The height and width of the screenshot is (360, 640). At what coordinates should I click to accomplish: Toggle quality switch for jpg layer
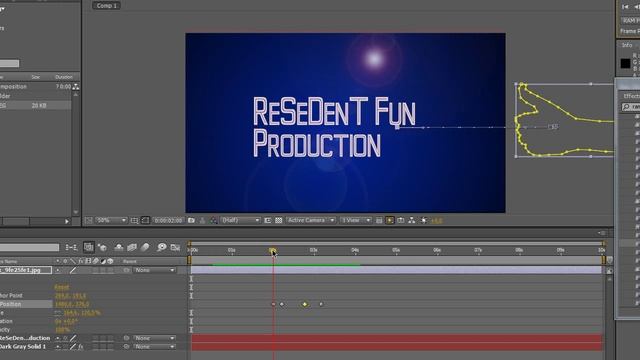click(x=73, y=270)
